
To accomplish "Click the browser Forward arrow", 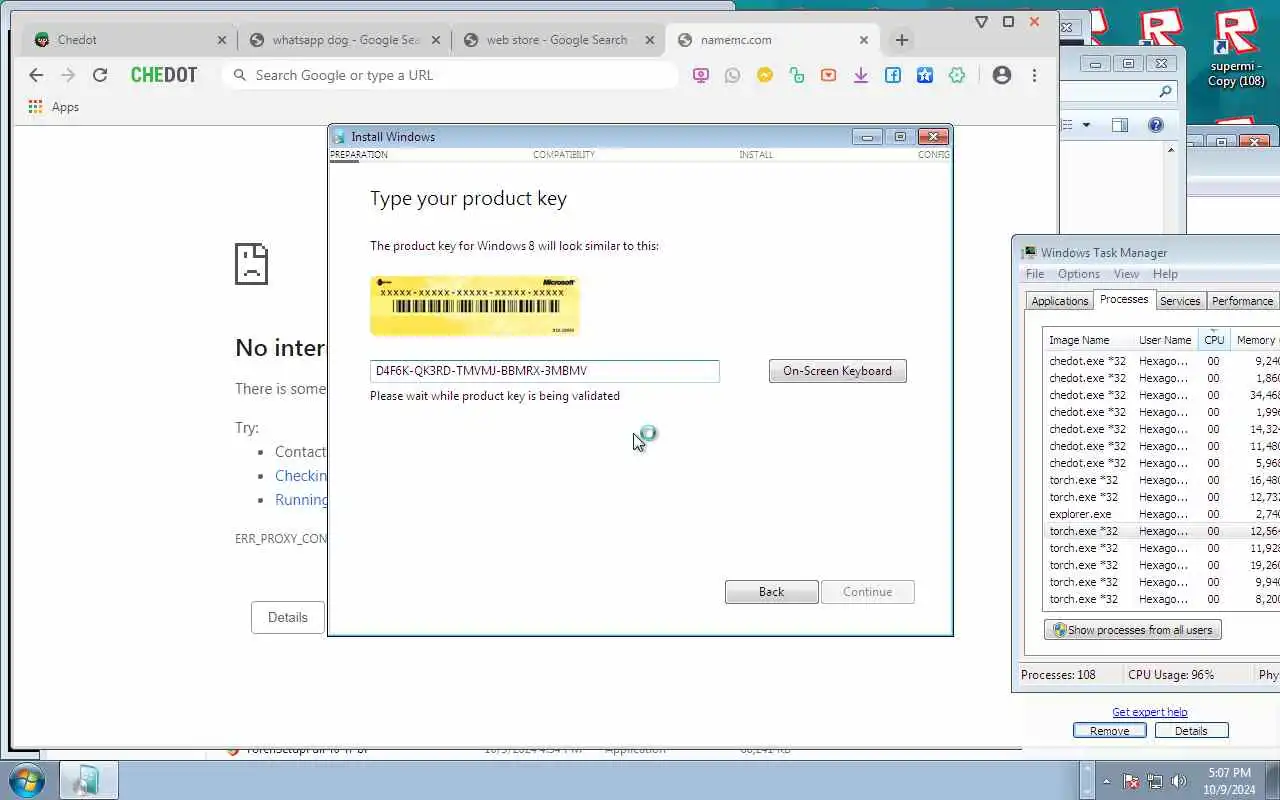I will point(68,75).
